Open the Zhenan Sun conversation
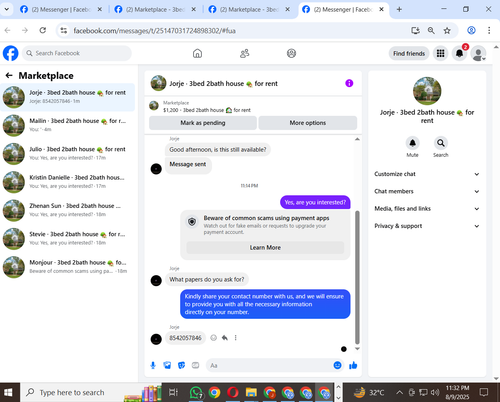 point(68,210)
